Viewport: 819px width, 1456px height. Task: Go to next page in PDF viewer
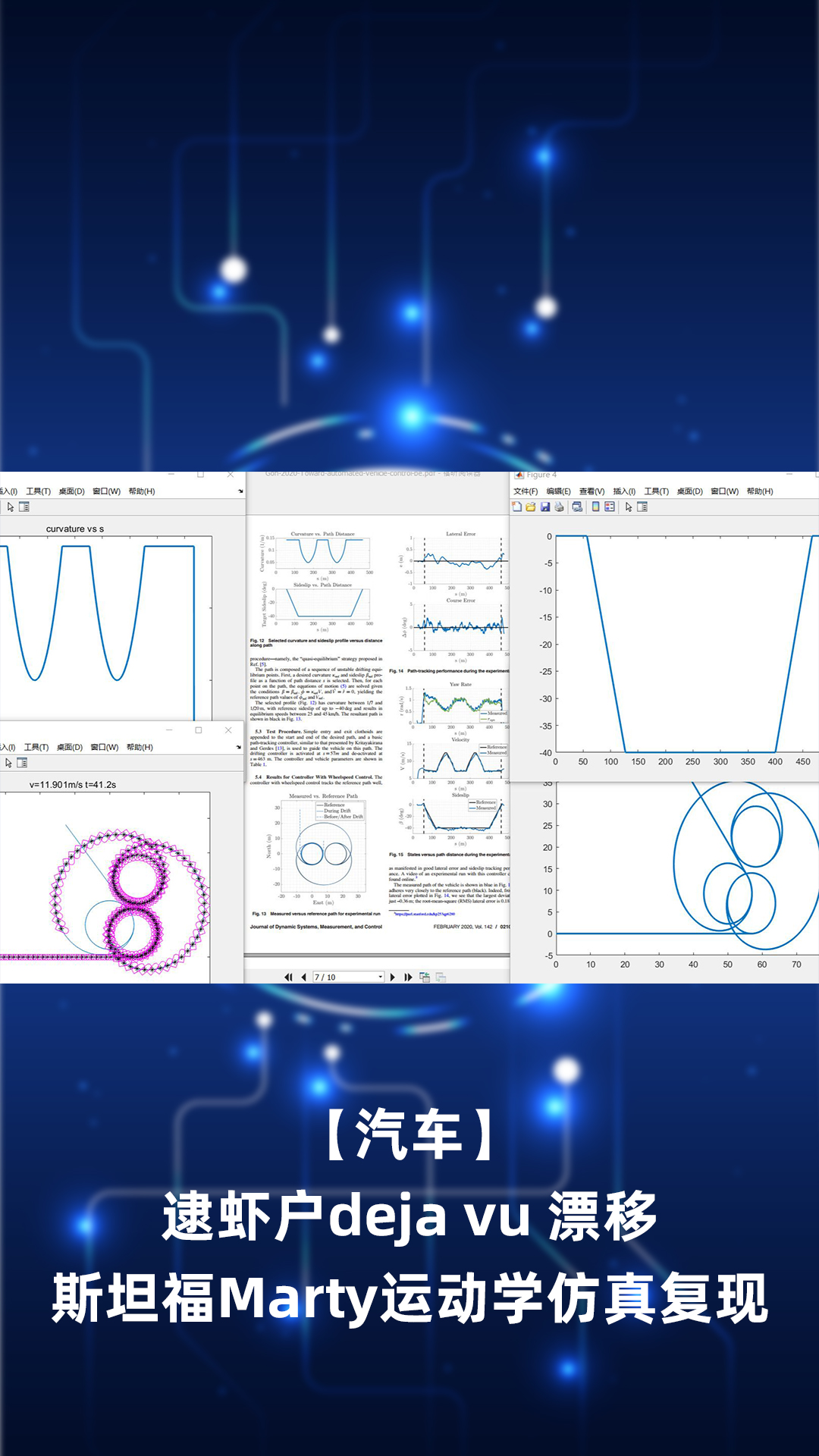coord(393,977)
